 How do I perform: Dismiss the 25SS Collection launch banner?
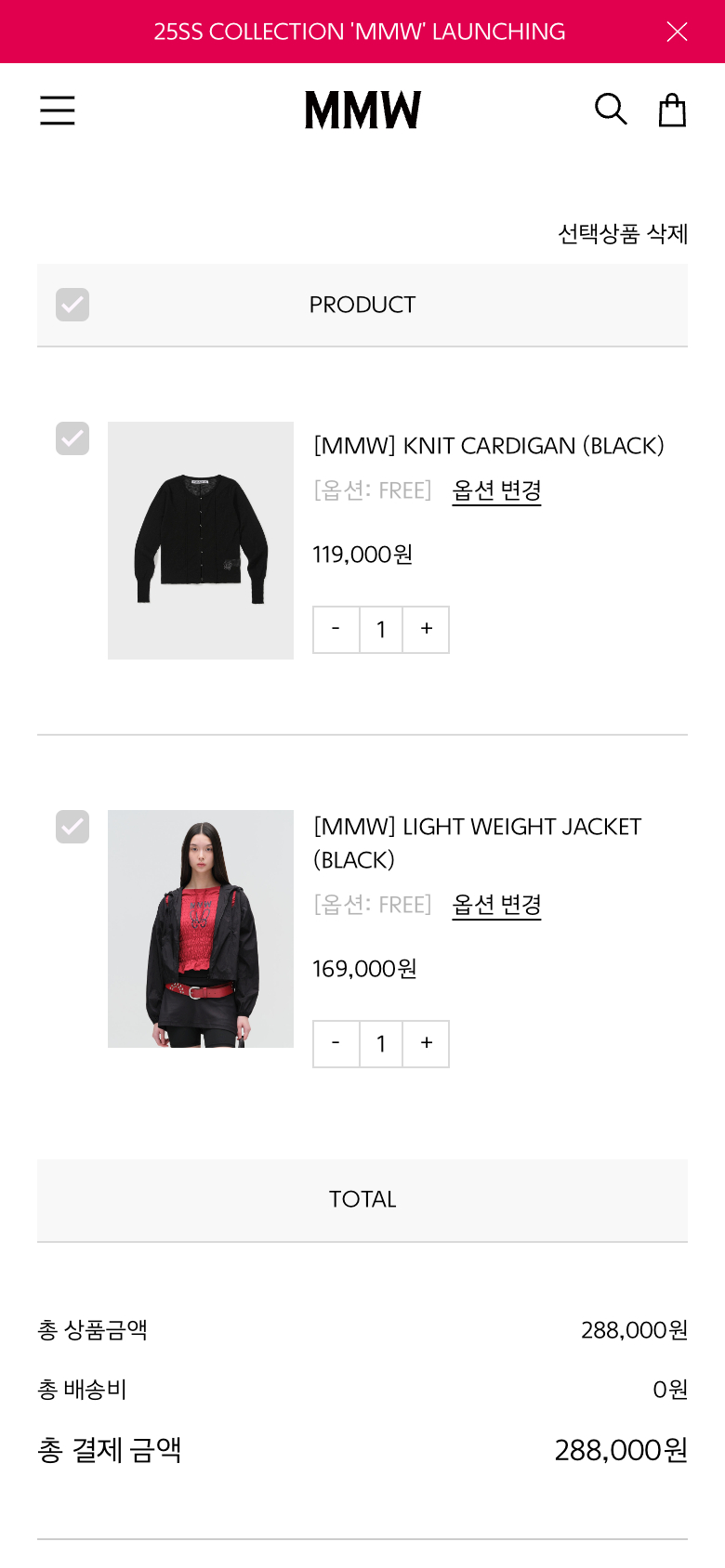click(677, 32)
